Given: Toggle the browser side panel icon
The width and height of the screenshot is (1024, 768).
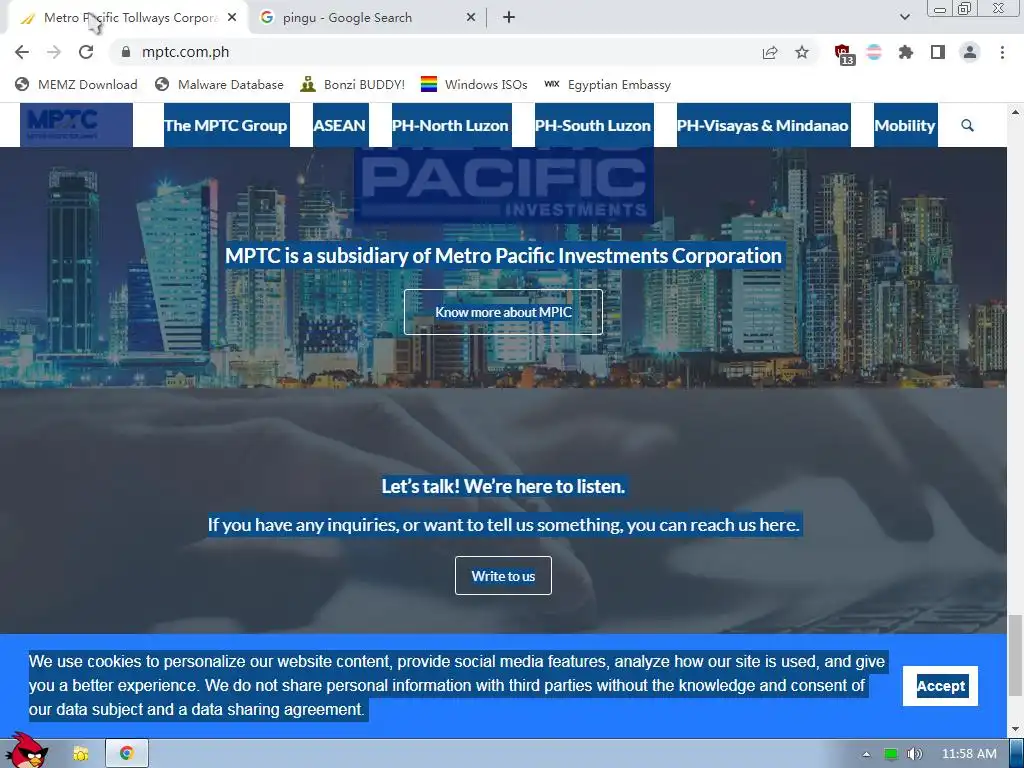Looking at the screenshot, I should pyautogui.click(x=938, y=52).
